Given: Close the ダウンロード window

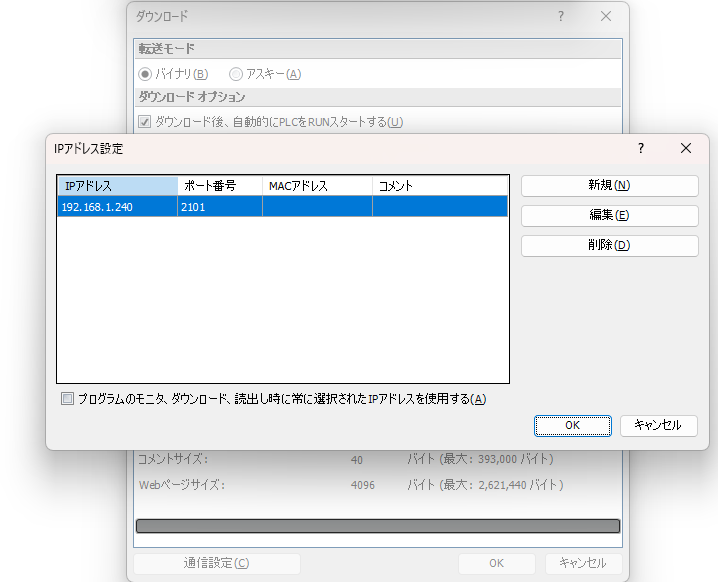Looking at the screenshot, I should pyautogui.click(x=606, y=16).
